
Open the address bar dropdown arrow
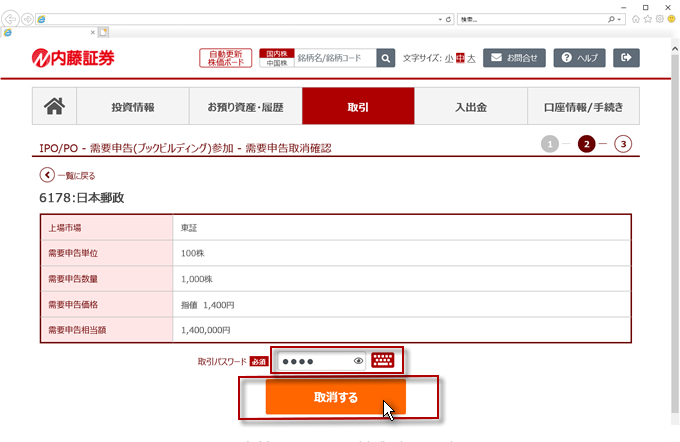click(440, 20)
